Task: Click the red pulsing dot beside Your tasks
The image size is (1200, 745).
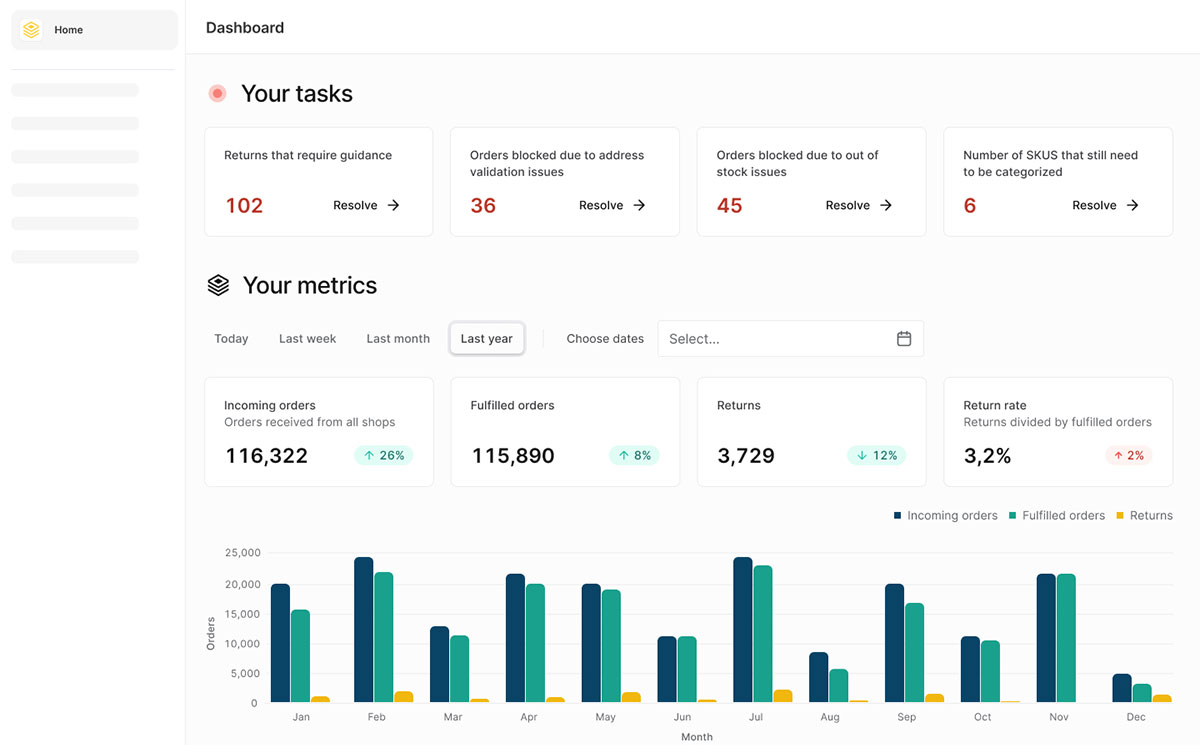Action: (x=217, y=94)
